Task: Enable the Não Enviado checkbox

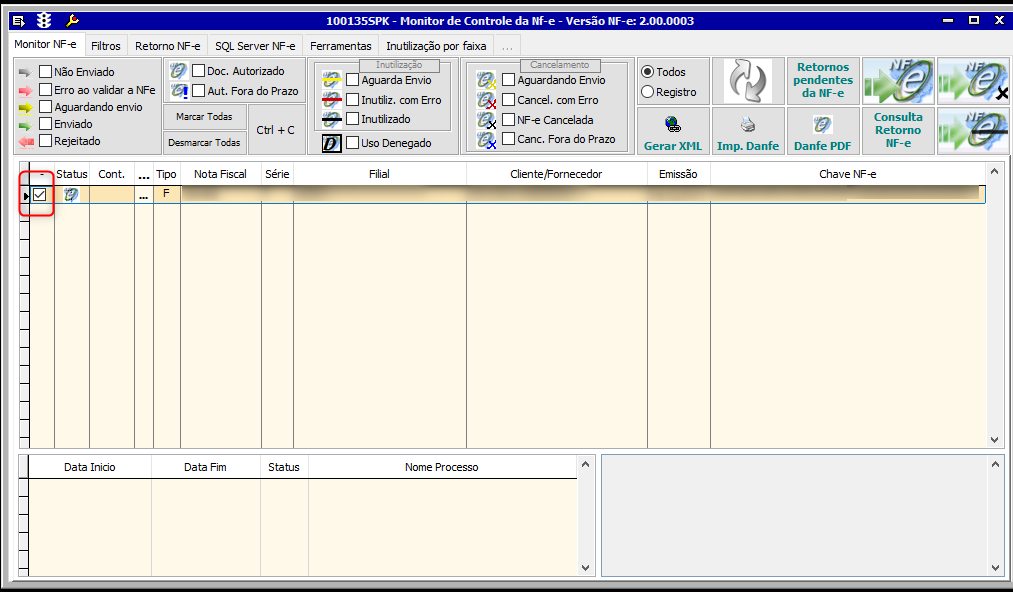Action: point(45,72)
